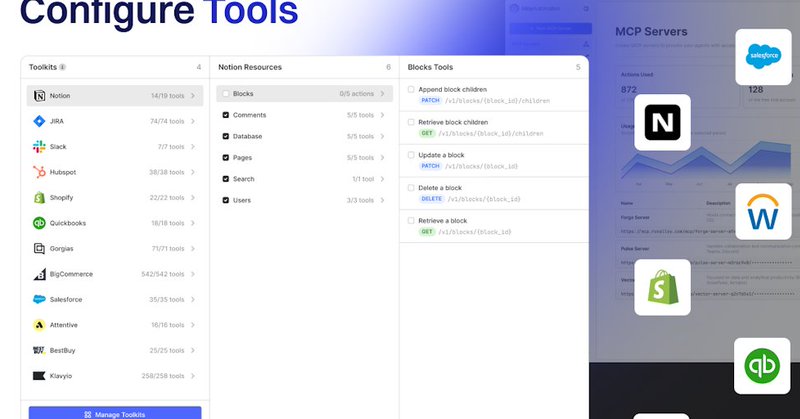Open the Salesforce toolkit row label
This screenshot has height=419, width=800.
click(x=66, y=300)
